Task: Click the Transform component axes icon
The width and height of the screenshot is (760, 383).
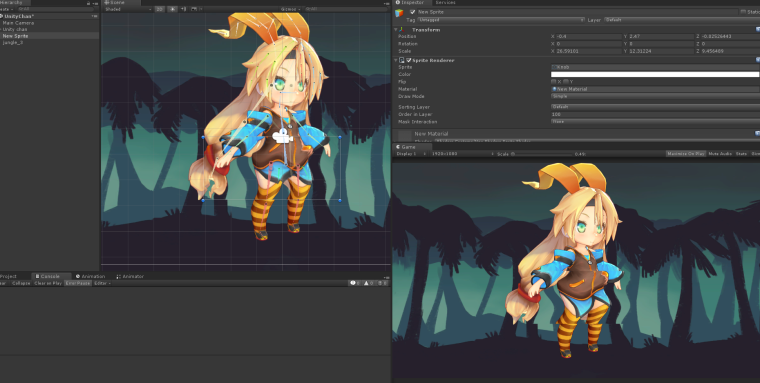Action: 402,30
